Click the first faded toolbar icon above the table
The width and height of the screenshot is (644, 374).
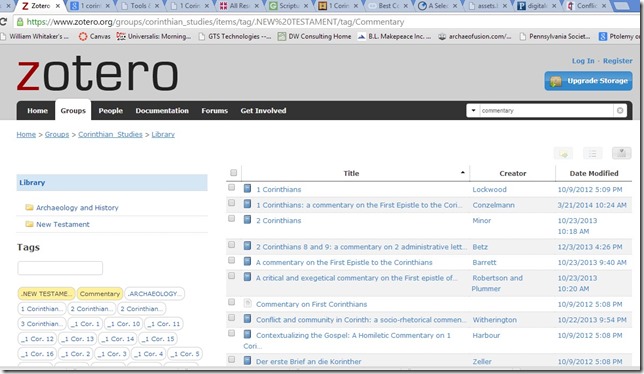point(564,154)
